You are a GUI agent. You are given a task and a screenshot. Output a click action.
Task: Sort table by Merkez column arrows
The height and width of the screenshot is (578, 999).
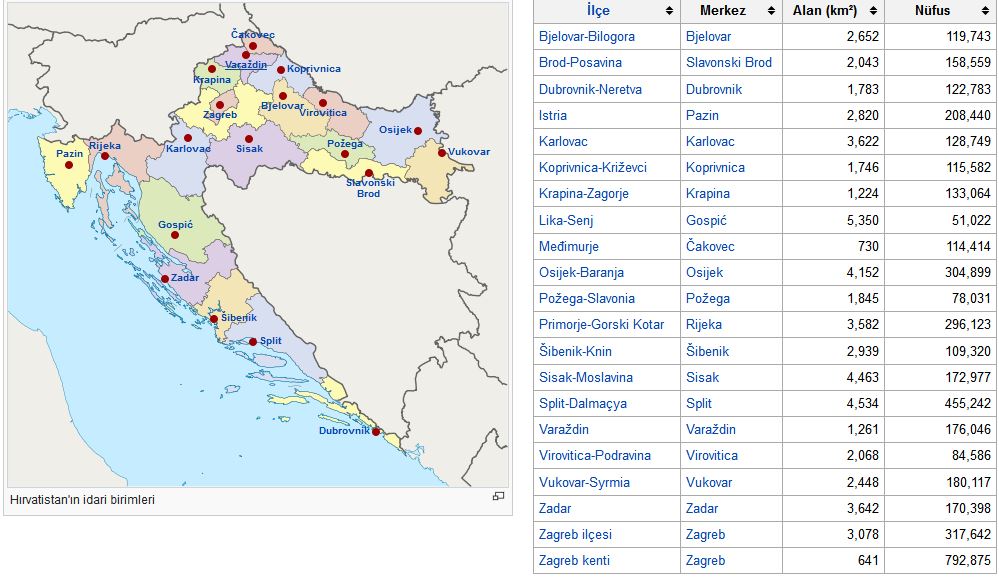(x=771, y=11)
